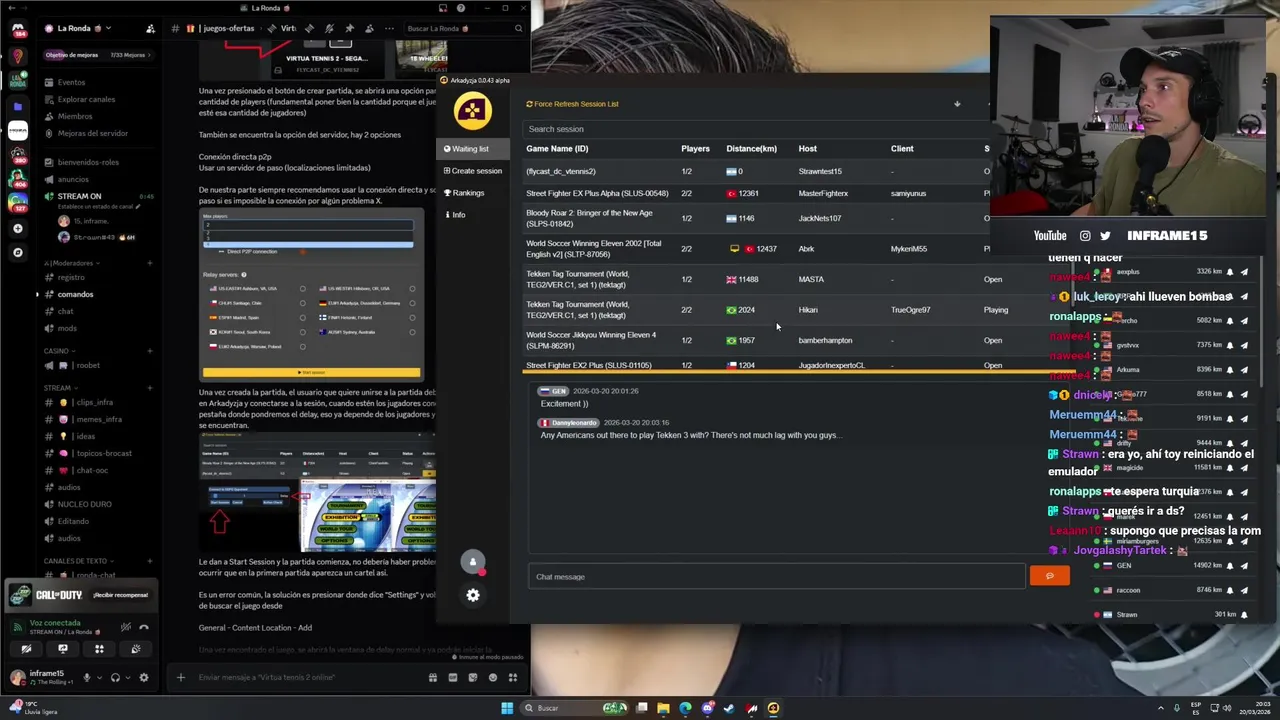Screen dimensions: 1280x720
Task: Open the sticker picker in message bar
Action: [473, 677]
